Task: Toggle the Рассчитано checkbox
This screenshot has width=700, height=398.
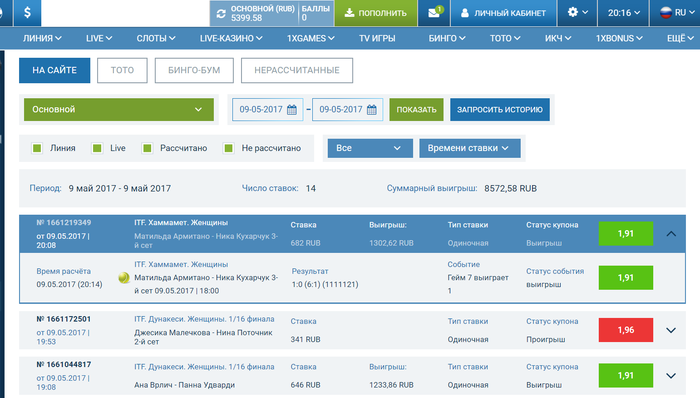Action: click(x=147, y=148)
